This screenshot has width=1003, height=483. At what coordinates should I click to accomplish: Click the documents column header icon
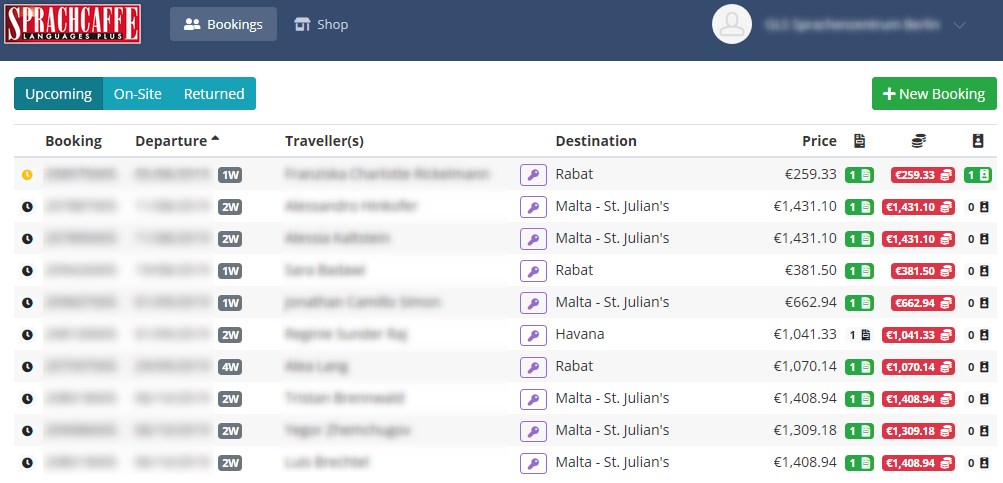click(859, 141)
